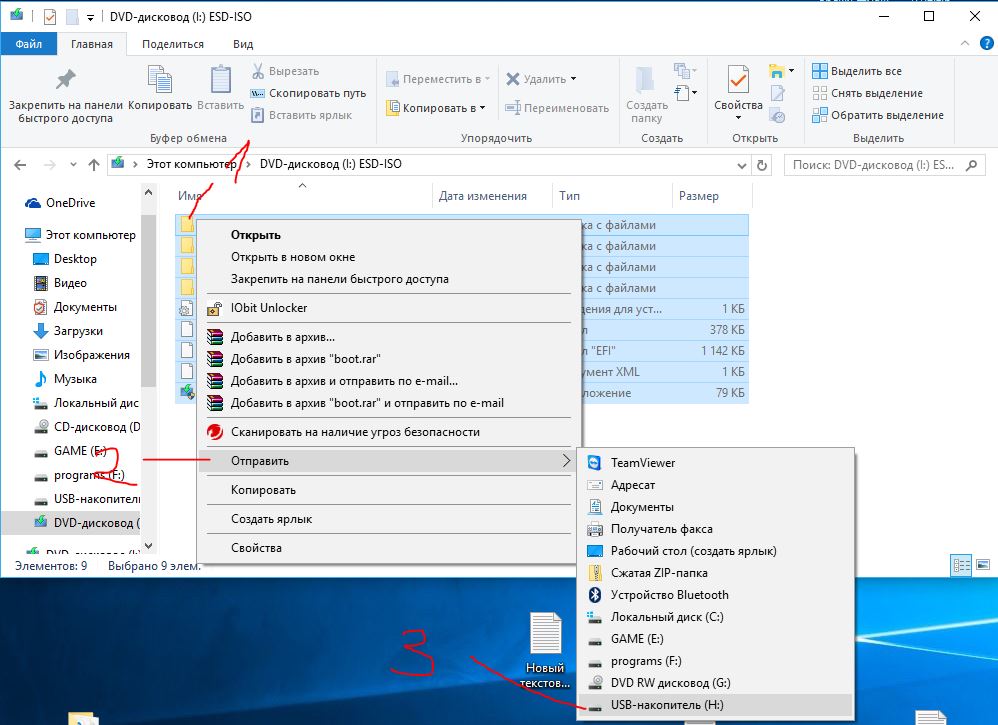Switch to the Поделиться tab
Image resolution: width=998 pixels, height=725 pixels.
point(172,44)
